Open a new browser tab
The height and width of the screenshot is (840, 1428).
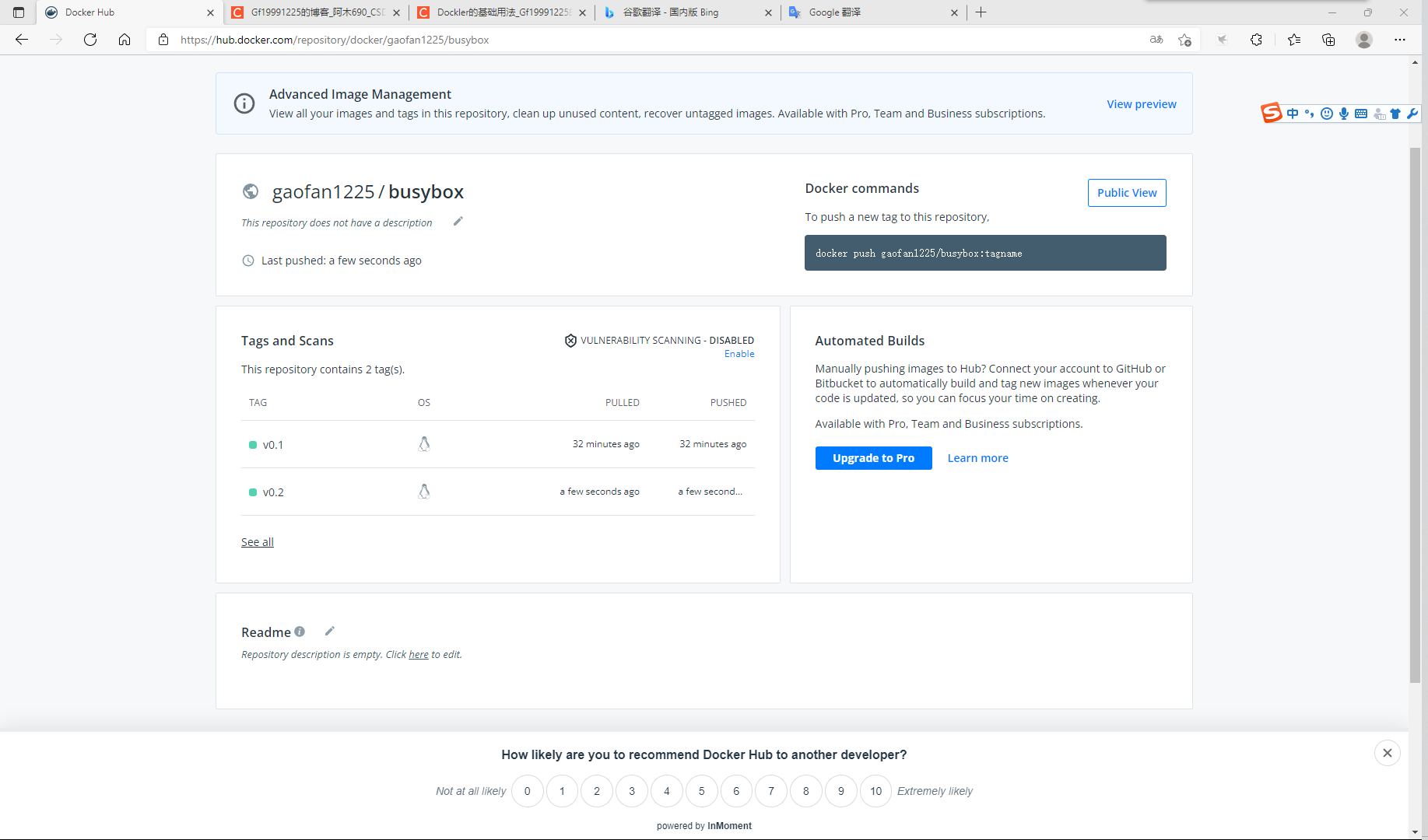(x=981, y=12)
